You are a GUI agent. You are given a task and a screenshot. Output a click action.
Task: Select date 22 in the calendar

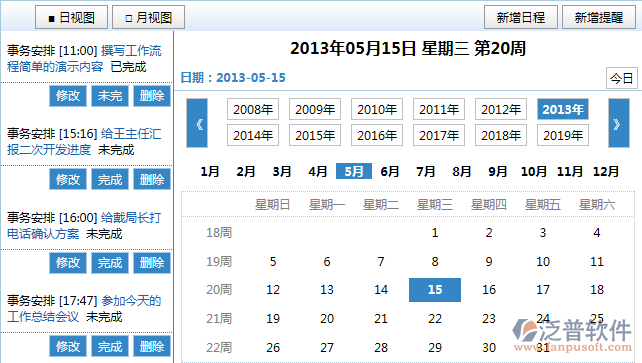pos(435,318)
